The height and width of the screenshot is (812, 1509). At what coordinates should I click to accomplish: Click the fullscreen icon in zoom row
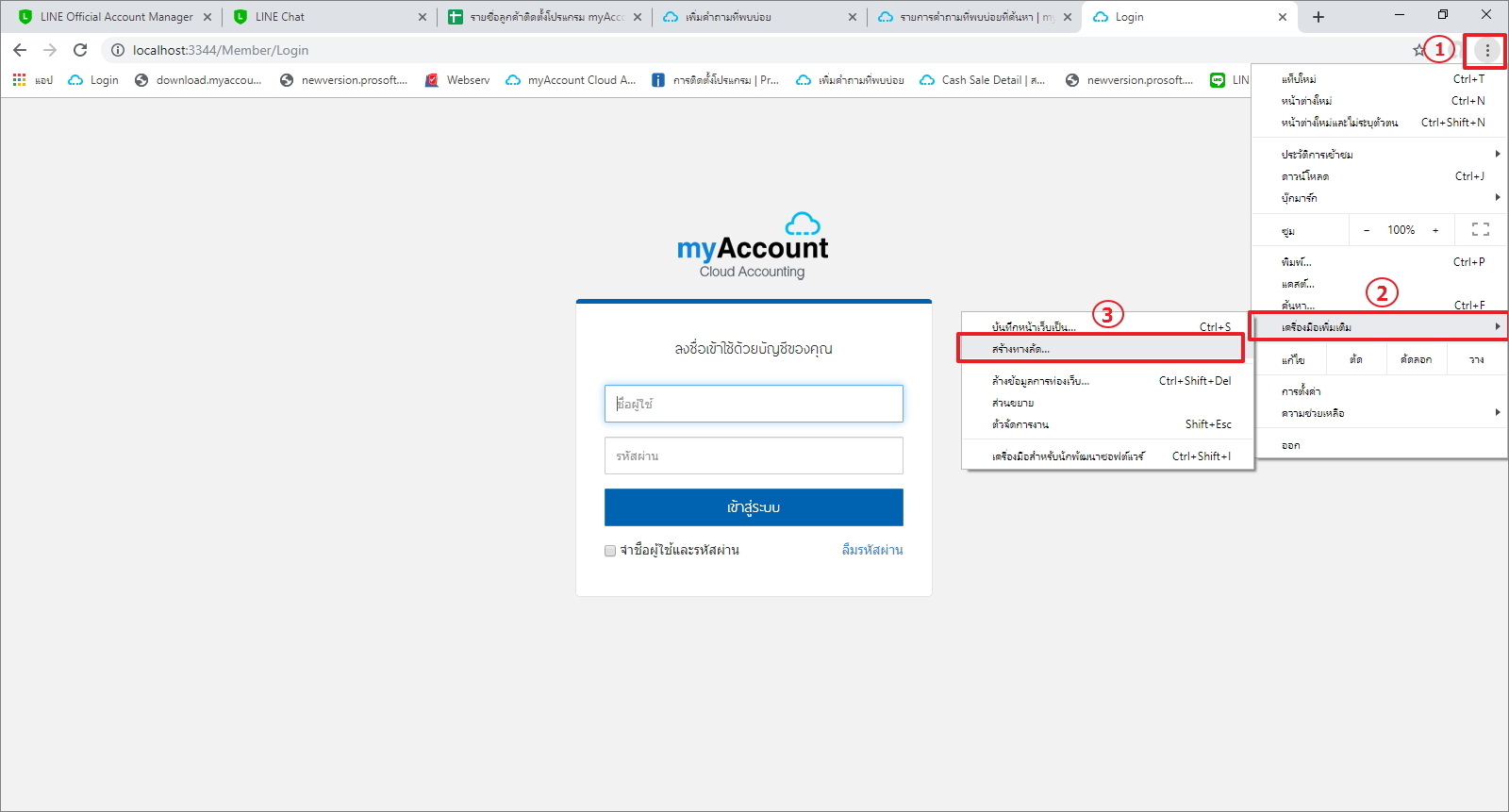[x=1480, y=230]
